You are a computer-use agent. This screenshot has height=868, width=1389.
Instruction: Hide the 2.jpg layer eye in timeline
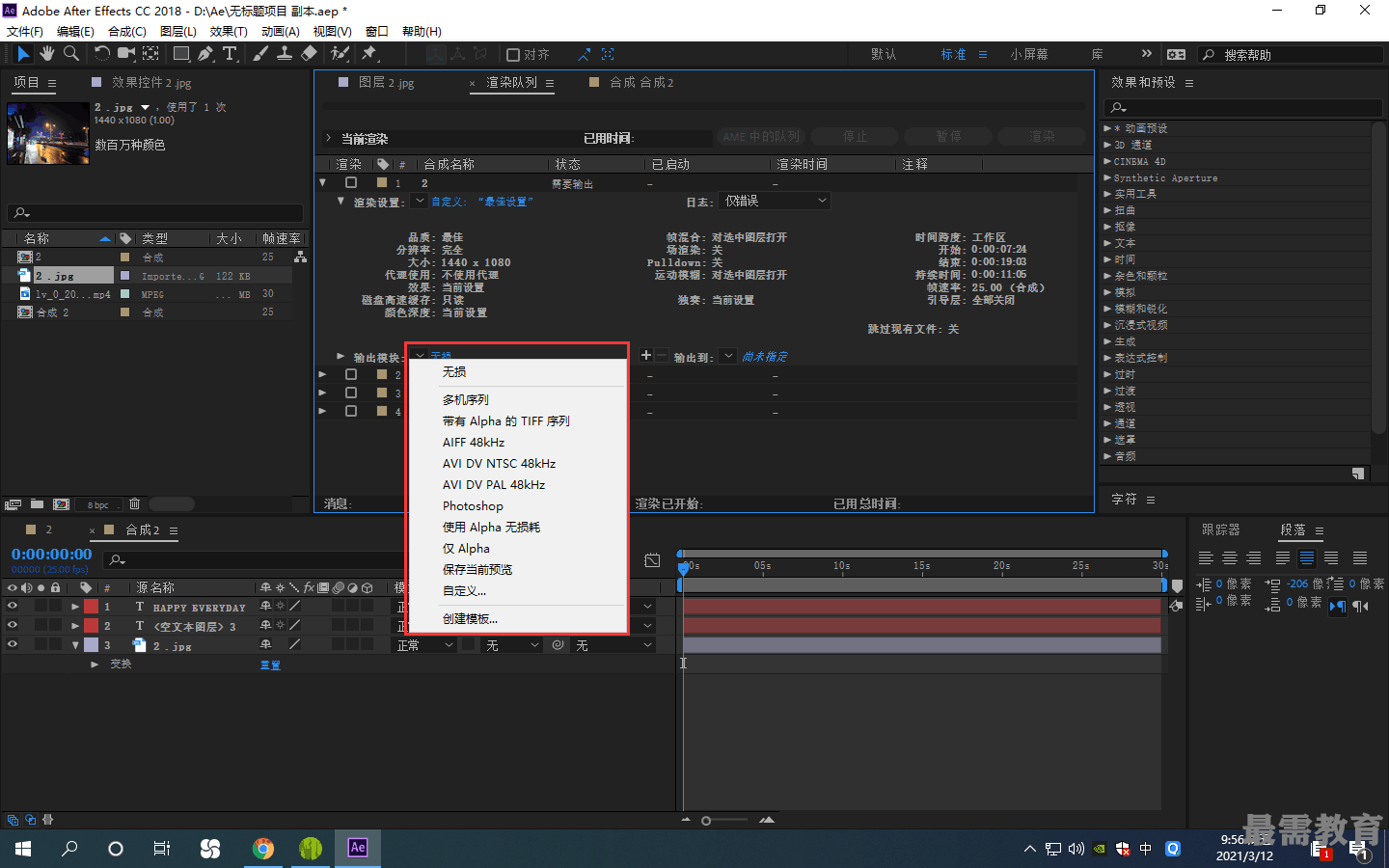tap(13, 644)
